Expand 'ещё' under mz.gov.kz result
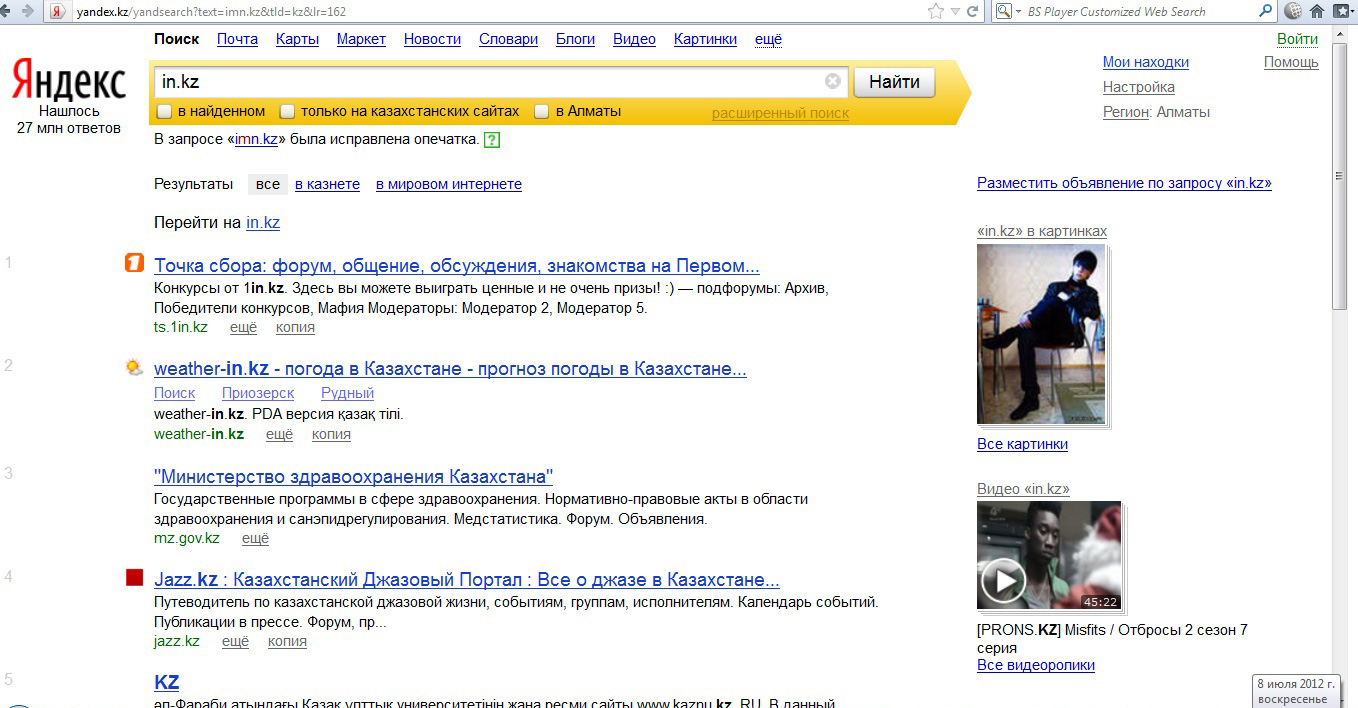 [x=255, y=538]
